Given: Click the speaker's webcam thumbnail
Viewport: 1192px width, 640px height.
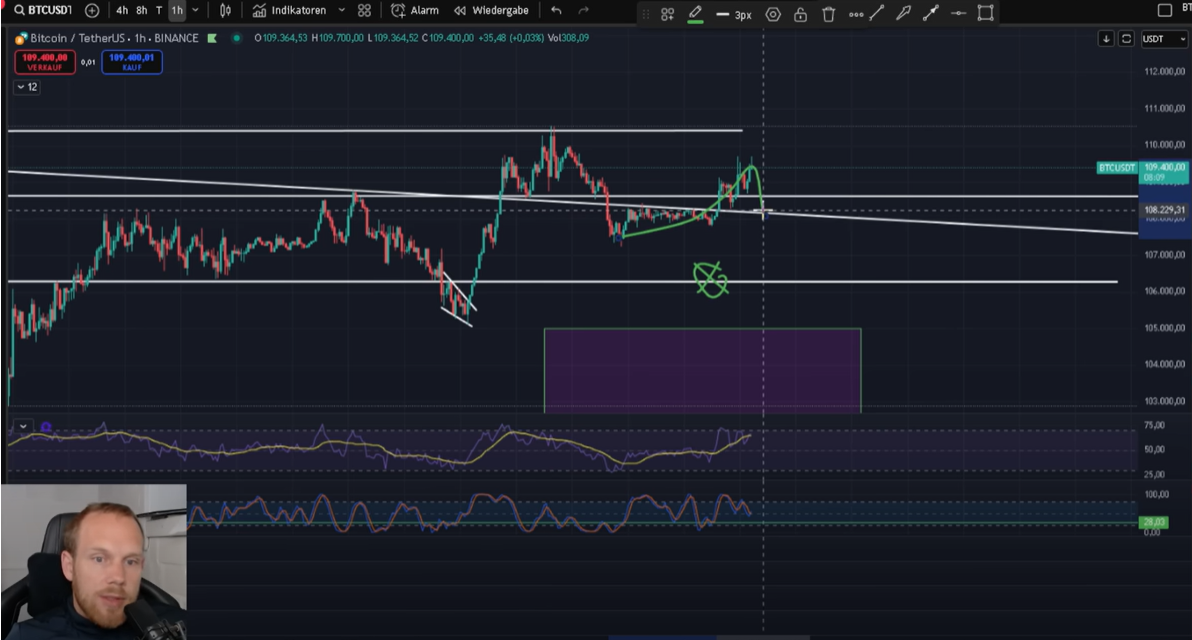Looking at the screenshot, I should click(x=94, y=562).
